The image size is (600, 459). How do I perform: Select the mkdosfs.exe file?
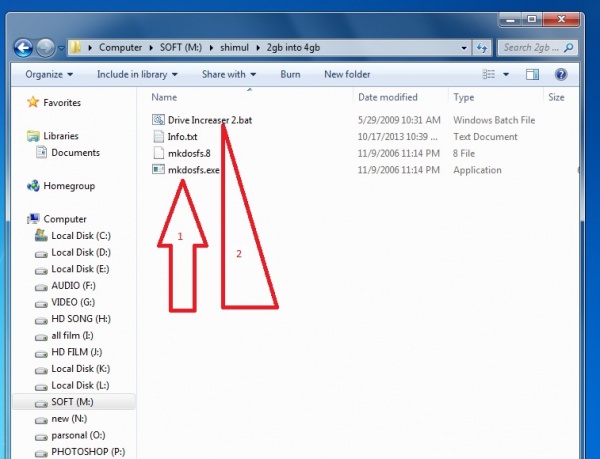click(x=194, y=170)
